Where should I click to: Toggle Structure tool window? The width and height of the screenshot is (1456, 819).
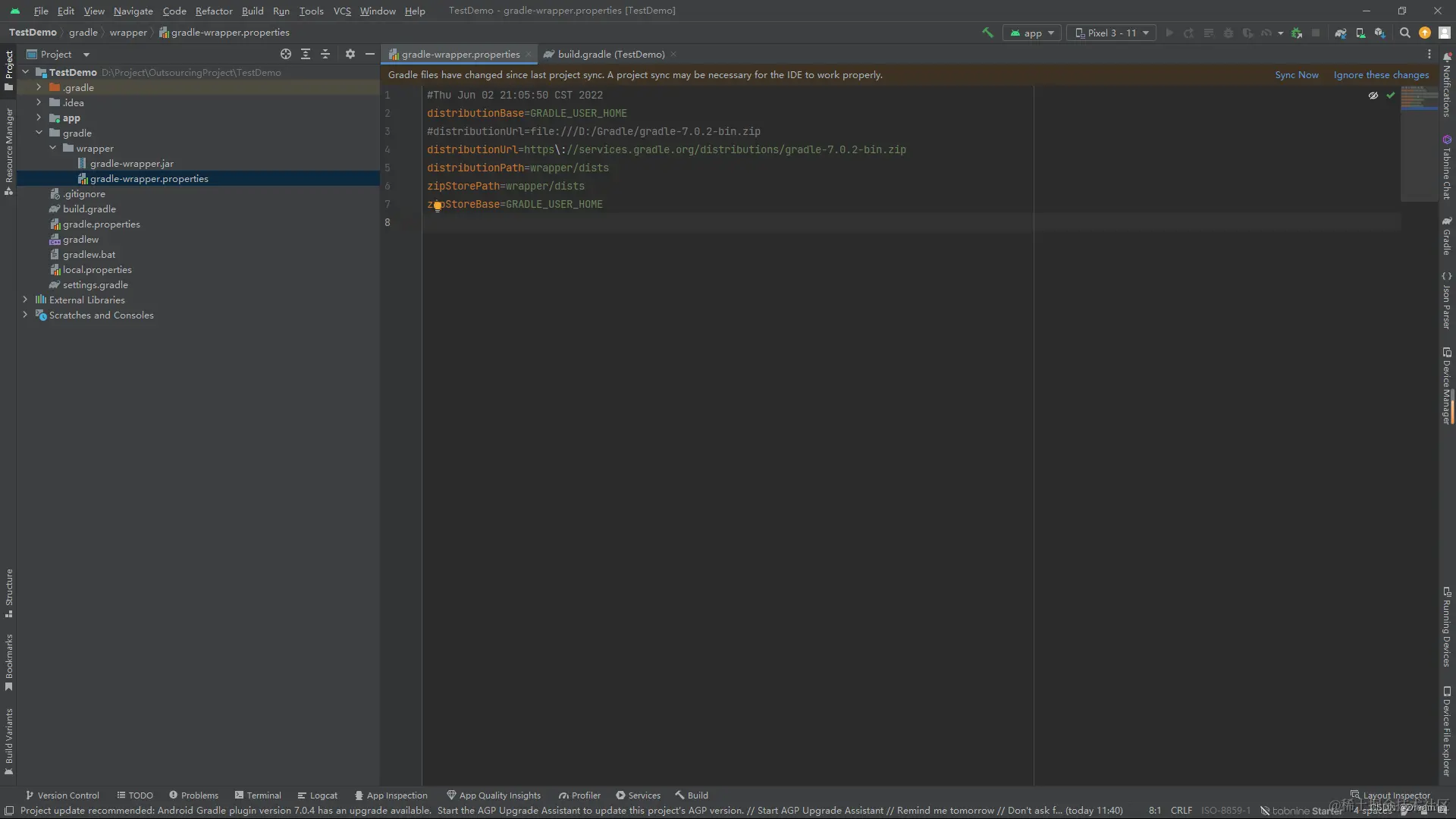click(8, 593)
